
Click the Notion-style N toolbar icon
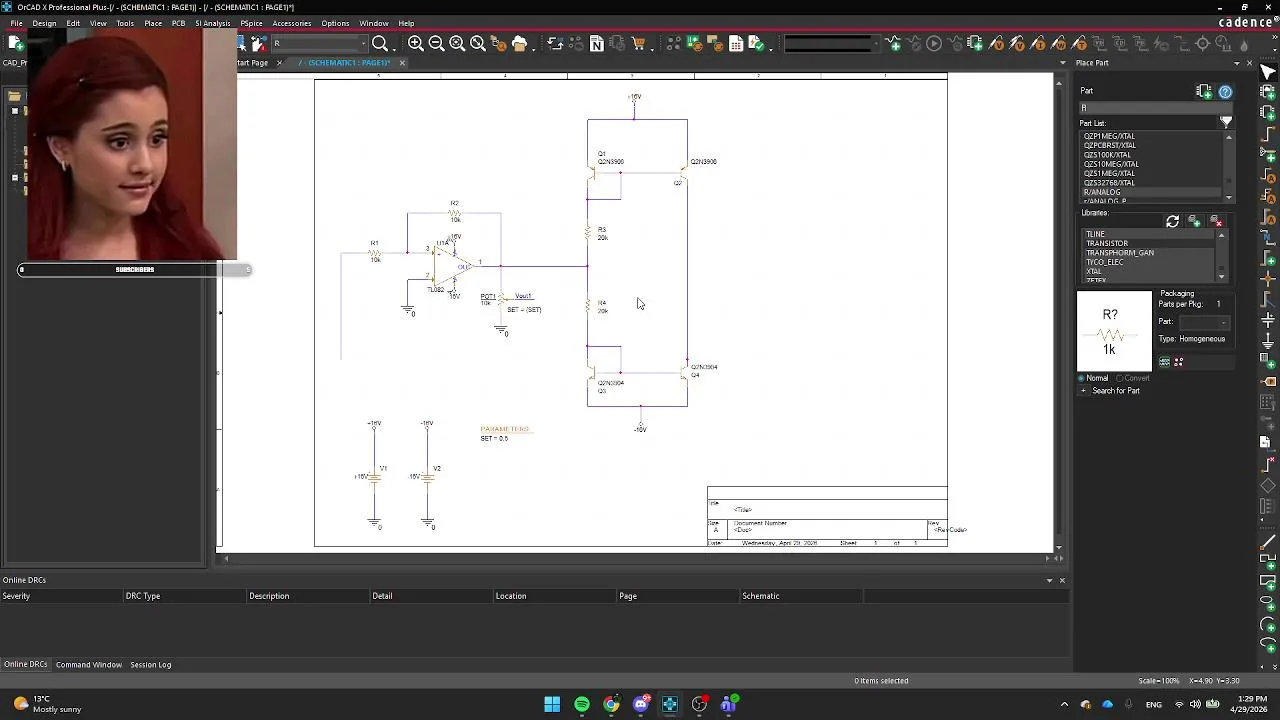point(597,43)
